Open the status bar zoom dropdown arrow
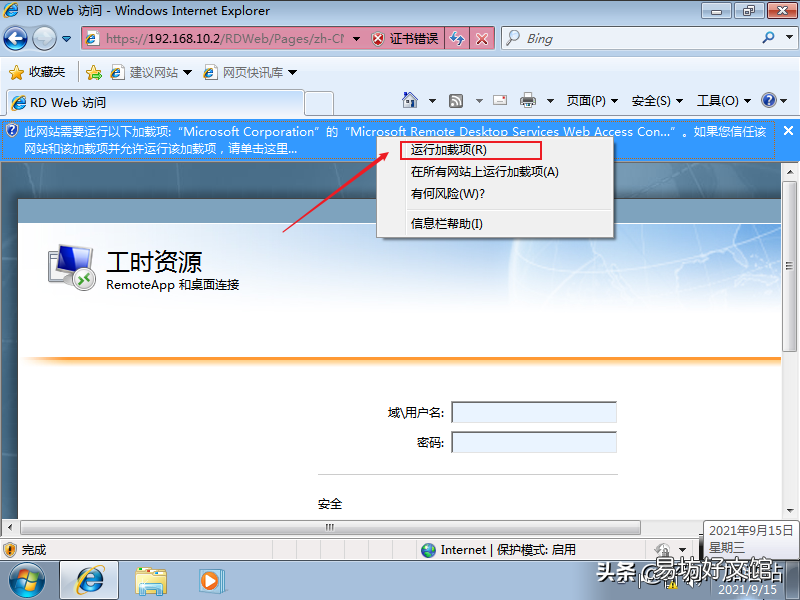The width and height of the screenshot is (800, 600). [682, 549]
